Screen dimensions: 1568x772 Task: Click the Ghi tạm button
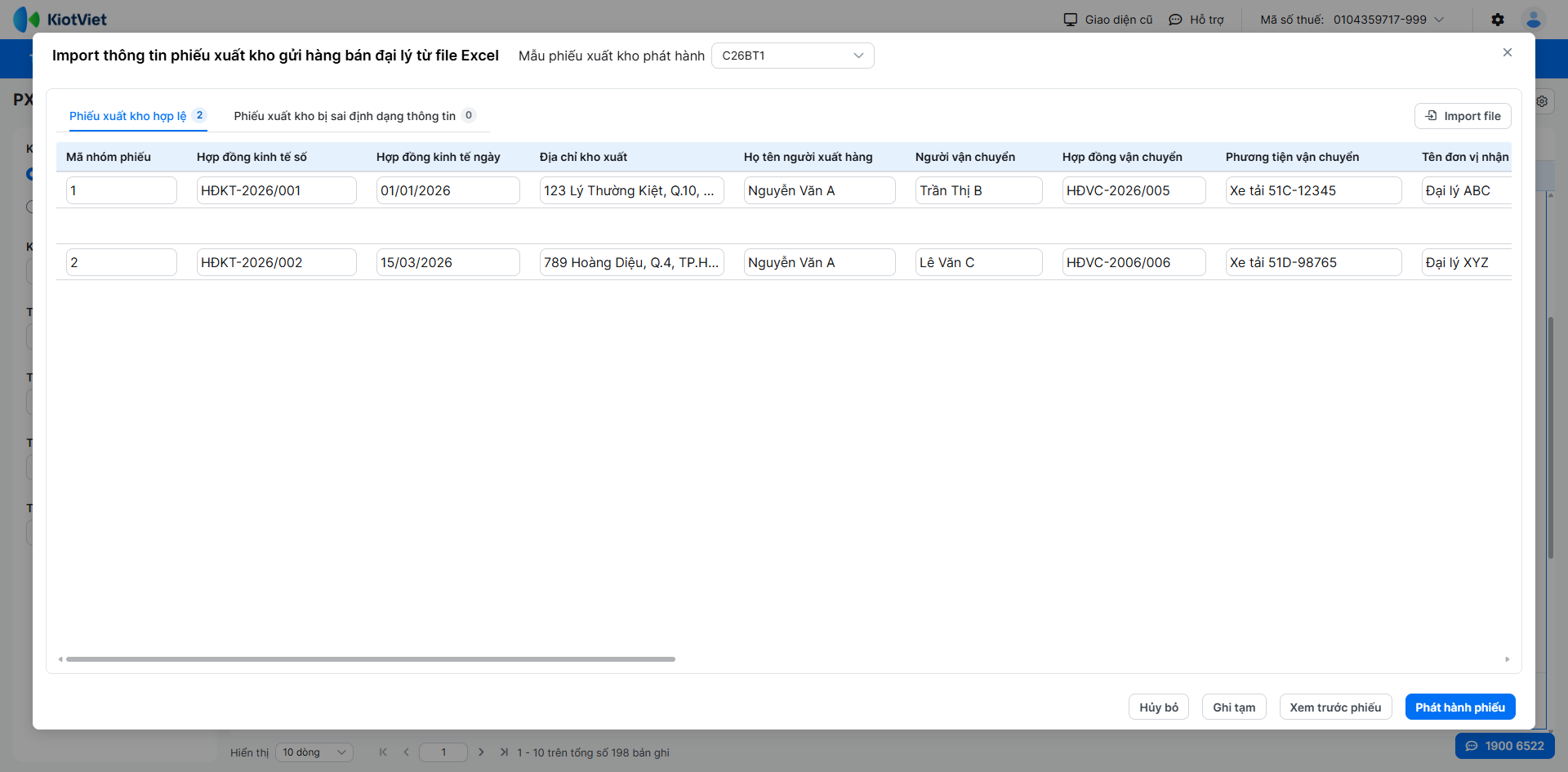coord(1234,707)
